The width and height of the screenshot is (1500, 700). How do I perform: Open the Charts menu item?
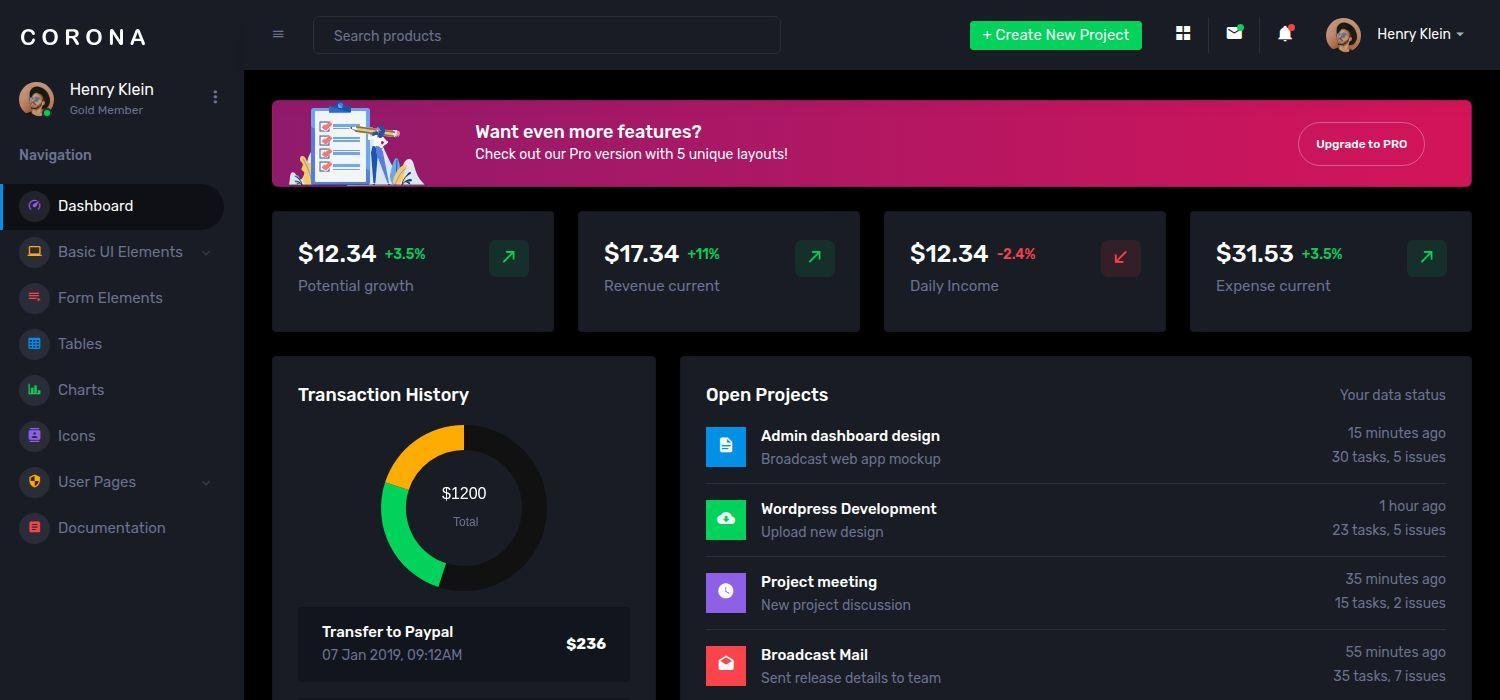pyautogui.click(x=112, y=390)
